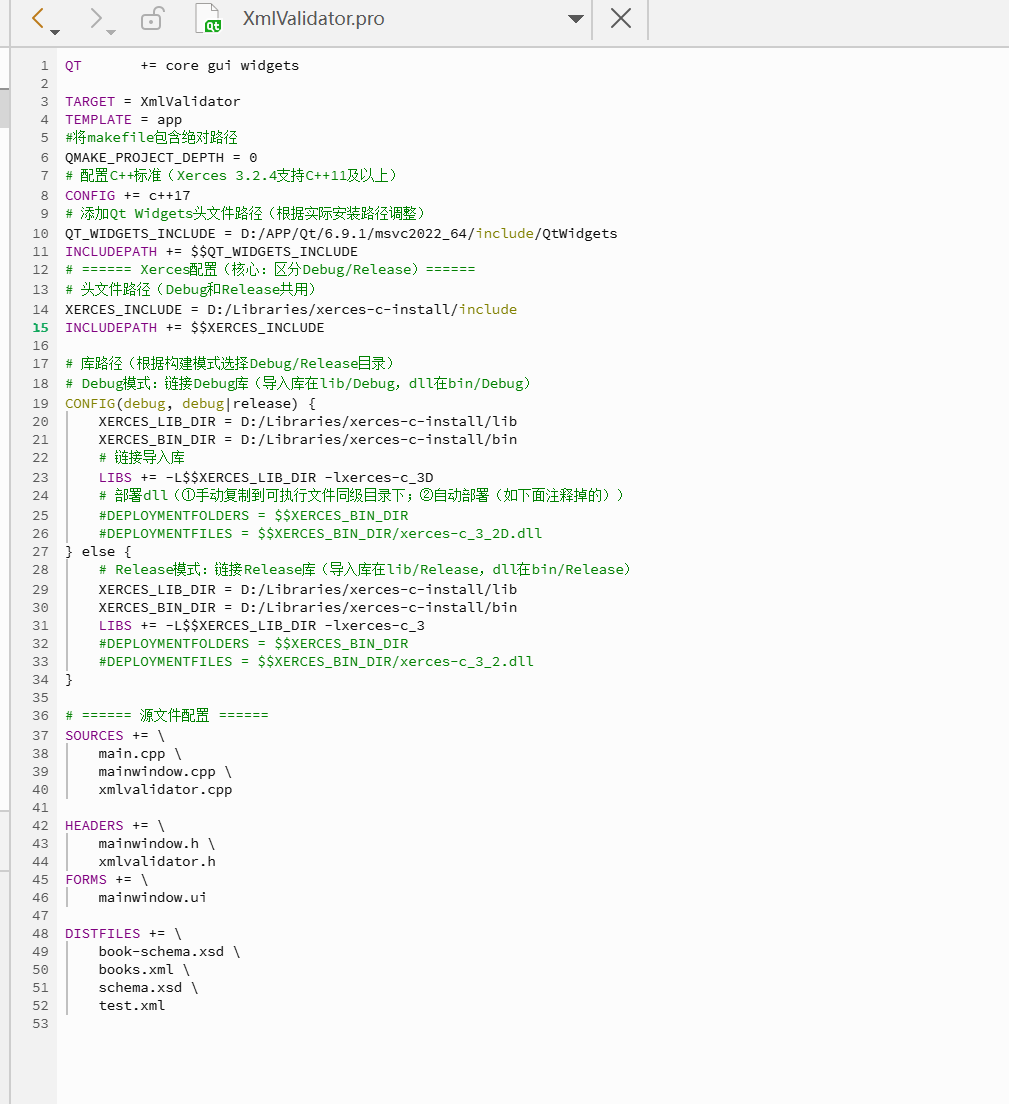Click the LIBS line ending '-lxerces-c_3D'
The height and width of the screenshot is (1104, 1009).
click(266, 477)
